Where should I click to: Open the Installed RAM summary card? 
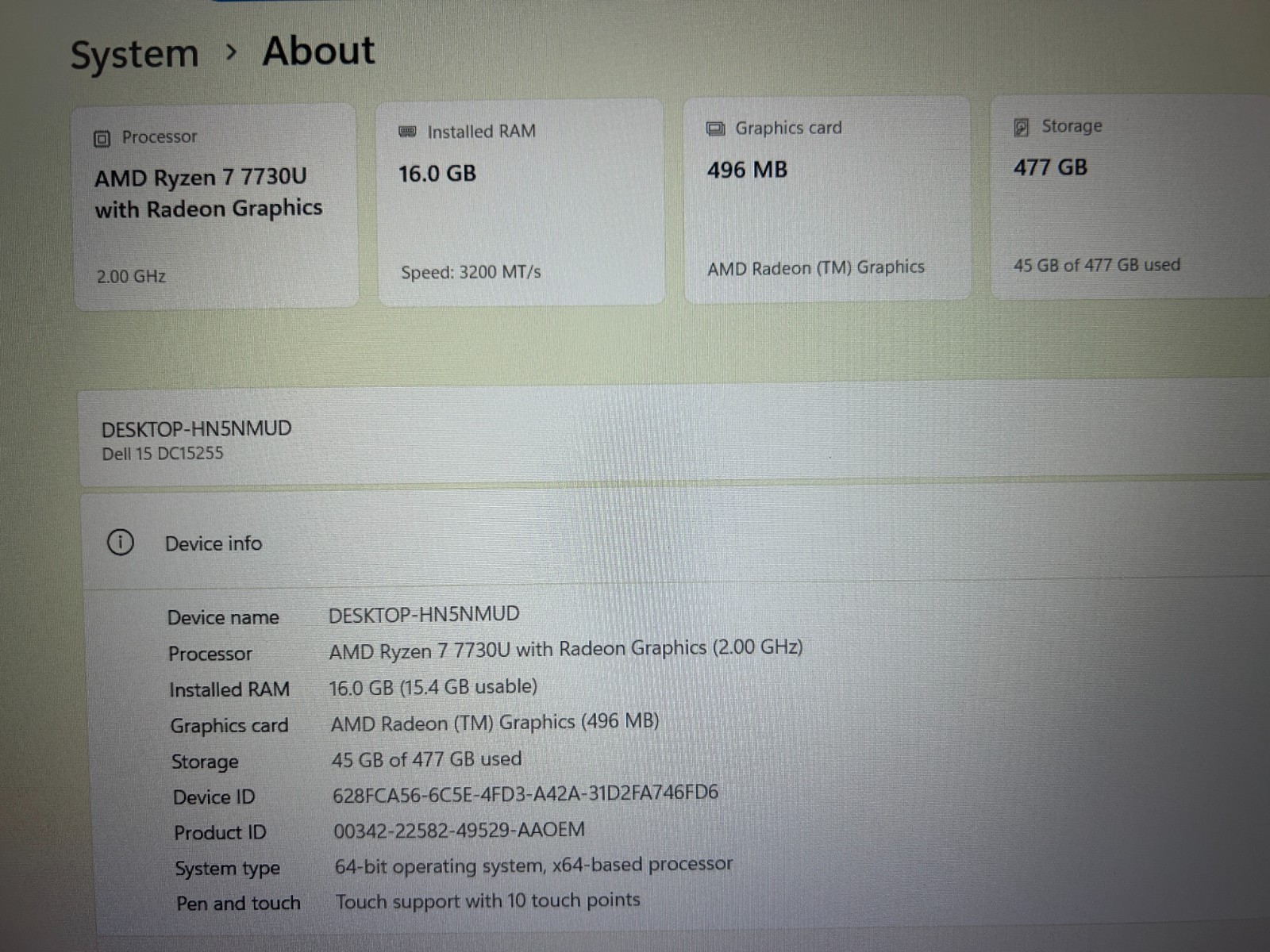pos(520,202)
